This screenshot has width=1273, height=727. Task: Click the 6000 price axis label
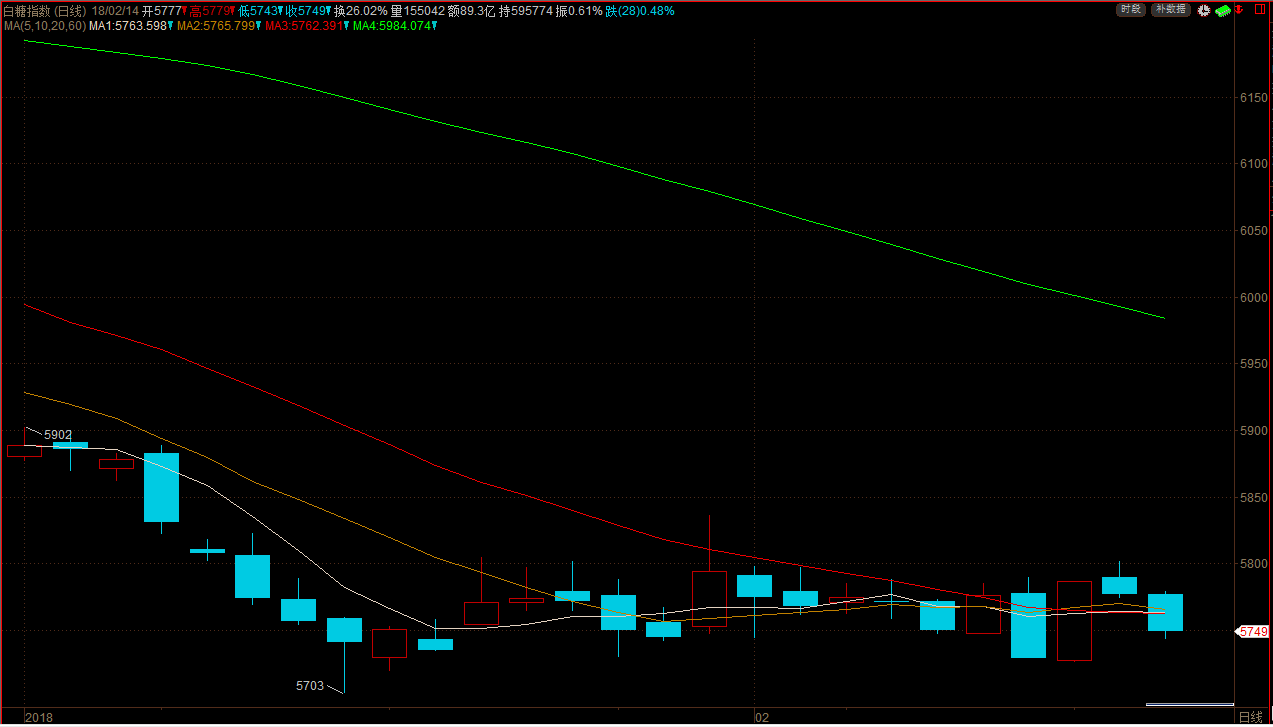(x=1254, y=297)
